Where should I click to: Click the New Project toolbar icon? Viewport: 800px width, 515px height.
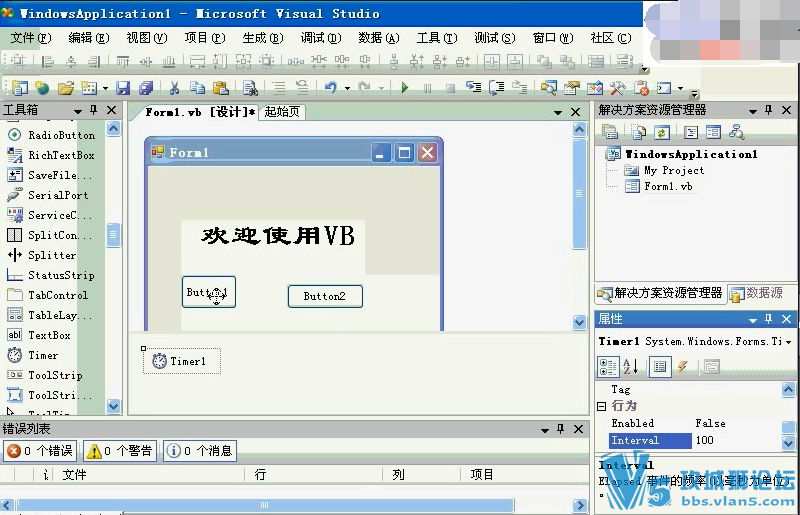click(x=19, y=88)
